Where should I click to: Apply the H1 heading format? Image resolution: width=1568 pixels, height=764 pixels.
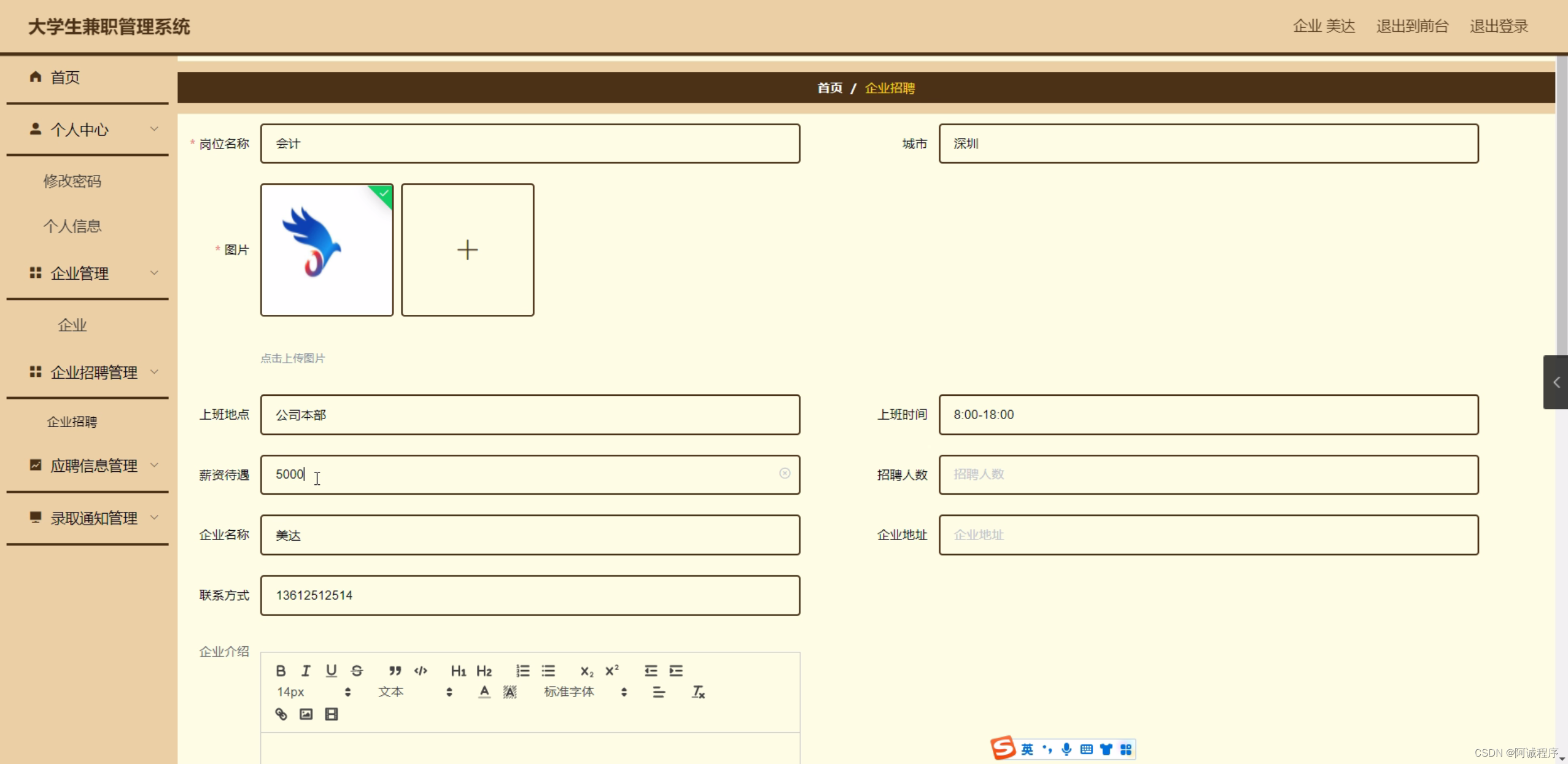(x=458, y=670)
